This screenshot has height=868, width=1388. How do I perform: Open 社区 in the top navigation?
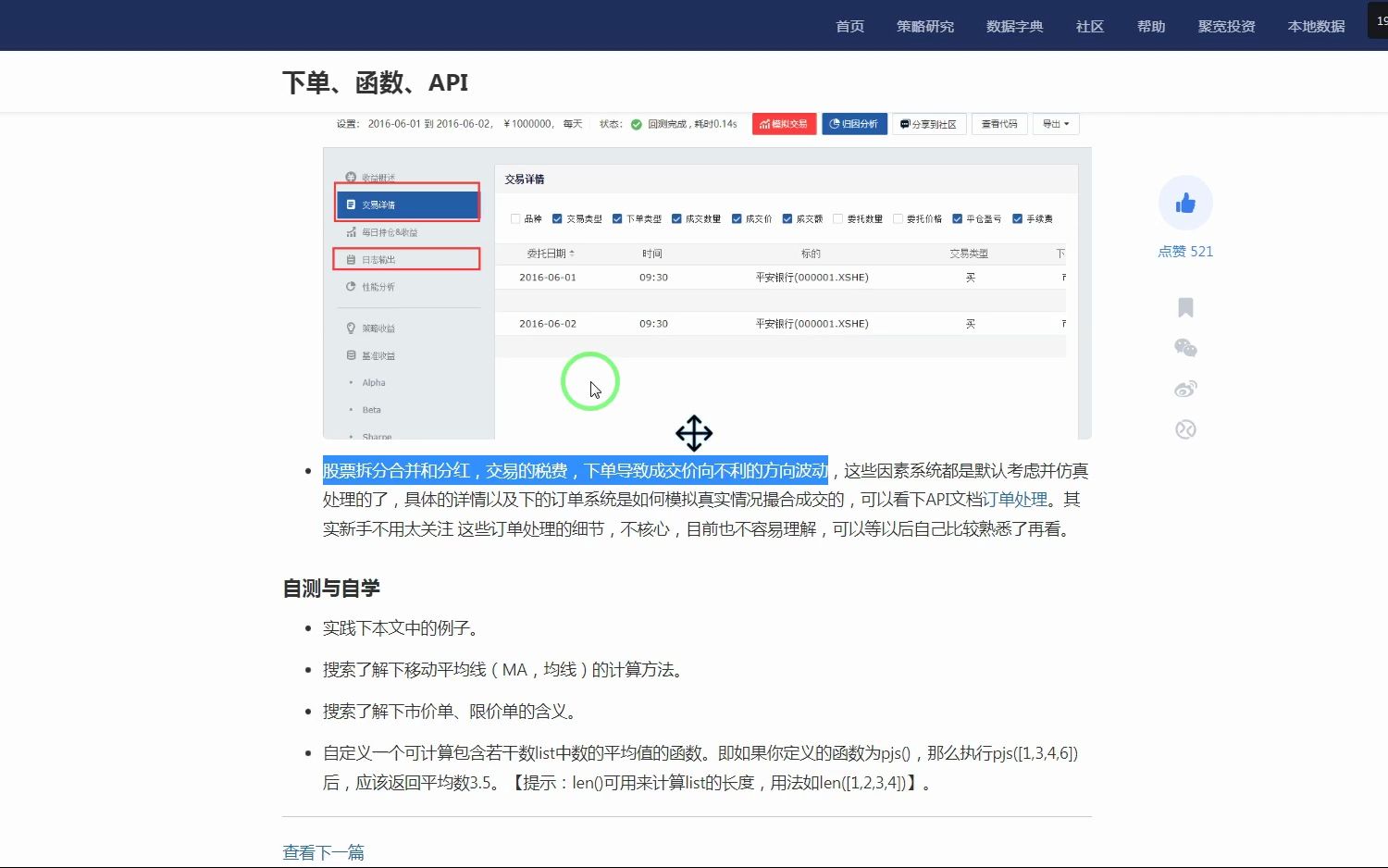[x=1089, y=26]
